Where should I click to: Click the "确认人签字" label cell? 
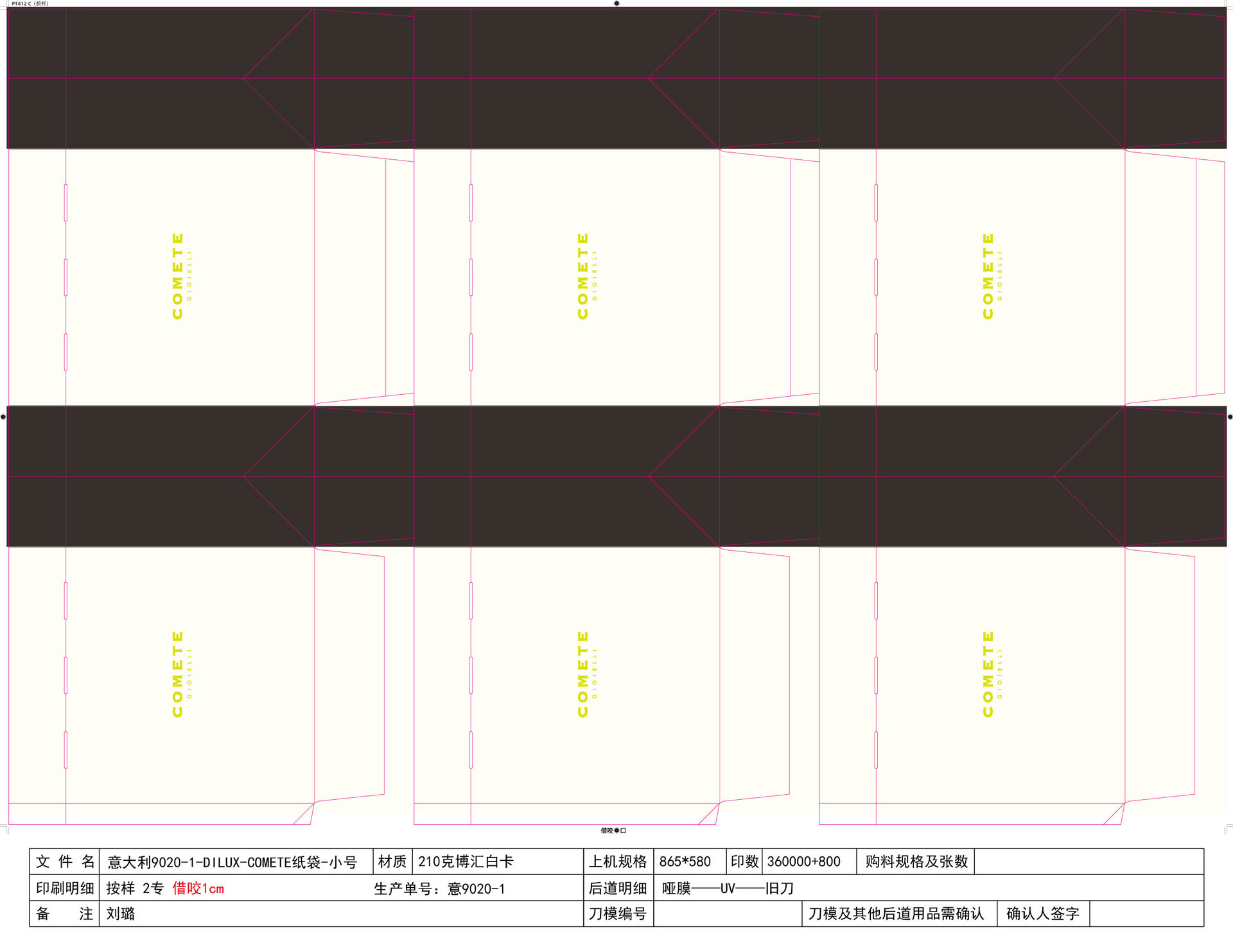(1043, 913)
